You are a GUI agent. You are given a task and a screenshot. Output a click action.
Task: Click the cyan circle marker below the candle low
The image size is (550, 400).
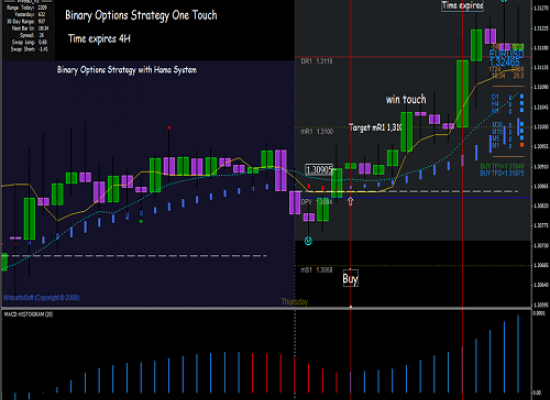[308, 241]
